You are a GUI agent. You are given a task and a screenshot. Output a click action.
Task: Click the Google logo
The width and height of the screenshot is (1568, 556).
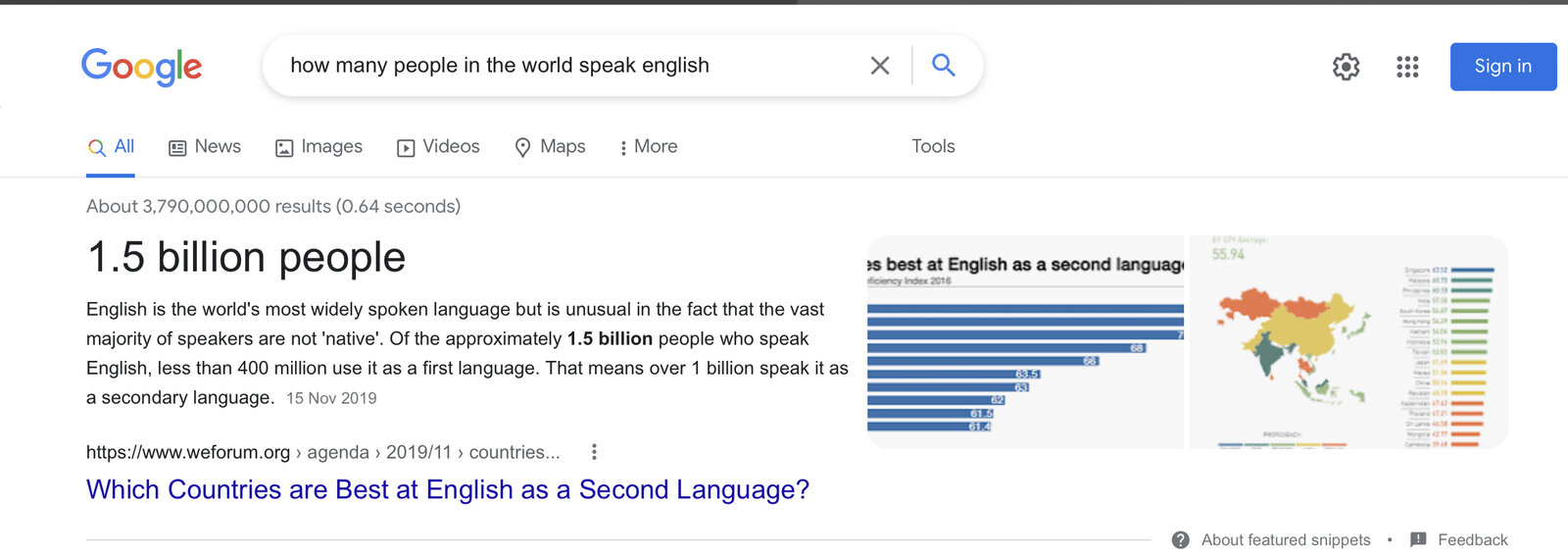141,67
